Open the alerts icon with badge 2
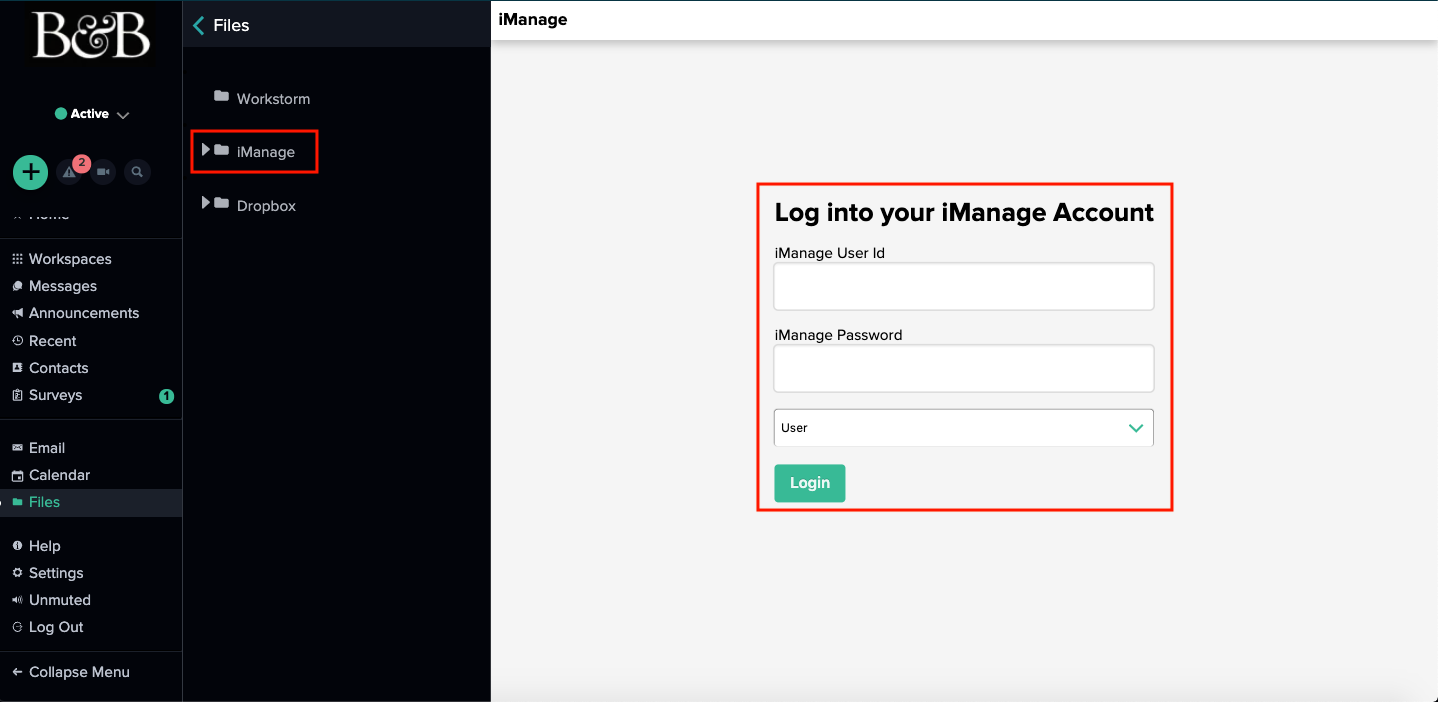This screenshot has height=702, width=1438. (69, 172)
